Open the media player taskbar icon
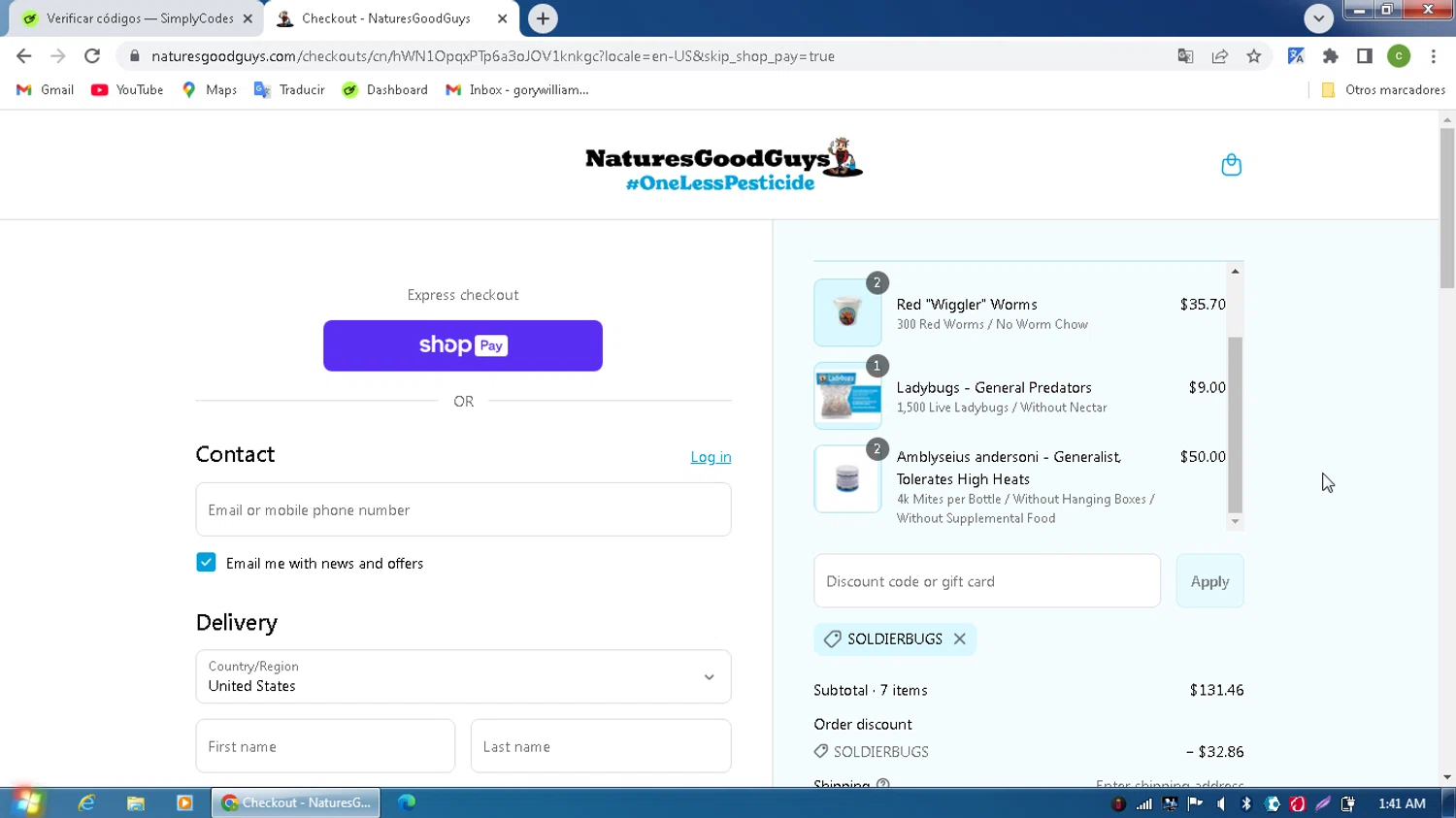This screenshot has width=1456, height=818. pos(184,802)
